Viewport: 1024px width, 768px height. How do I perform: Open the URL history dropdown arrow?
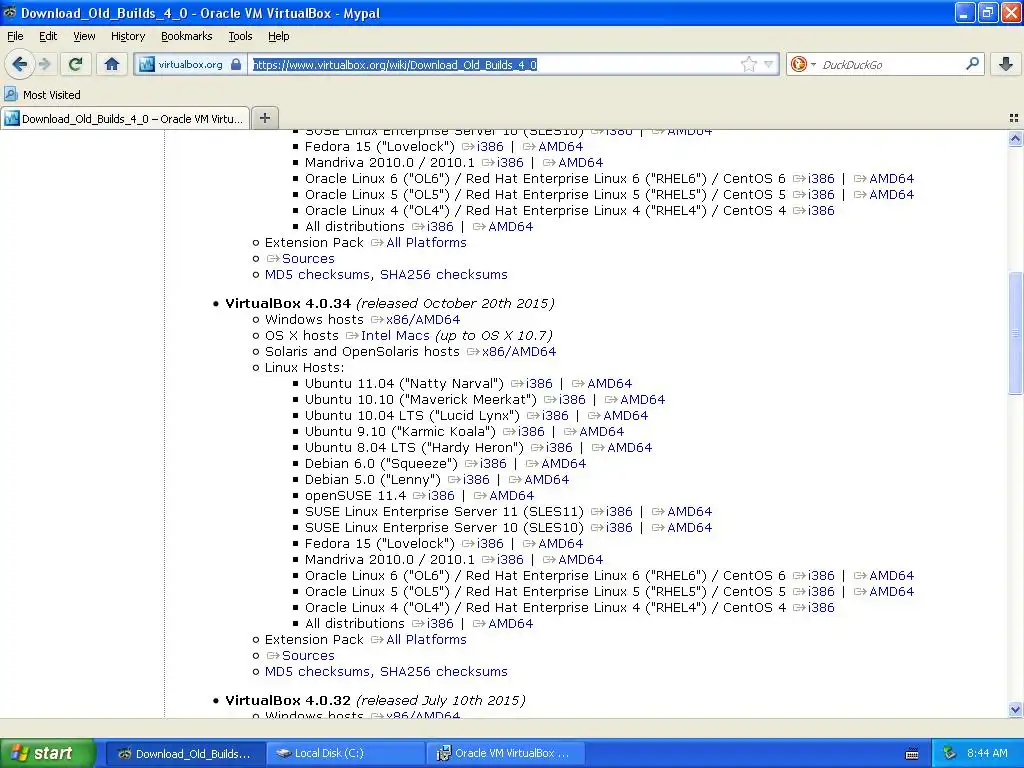tap(769, 64)
